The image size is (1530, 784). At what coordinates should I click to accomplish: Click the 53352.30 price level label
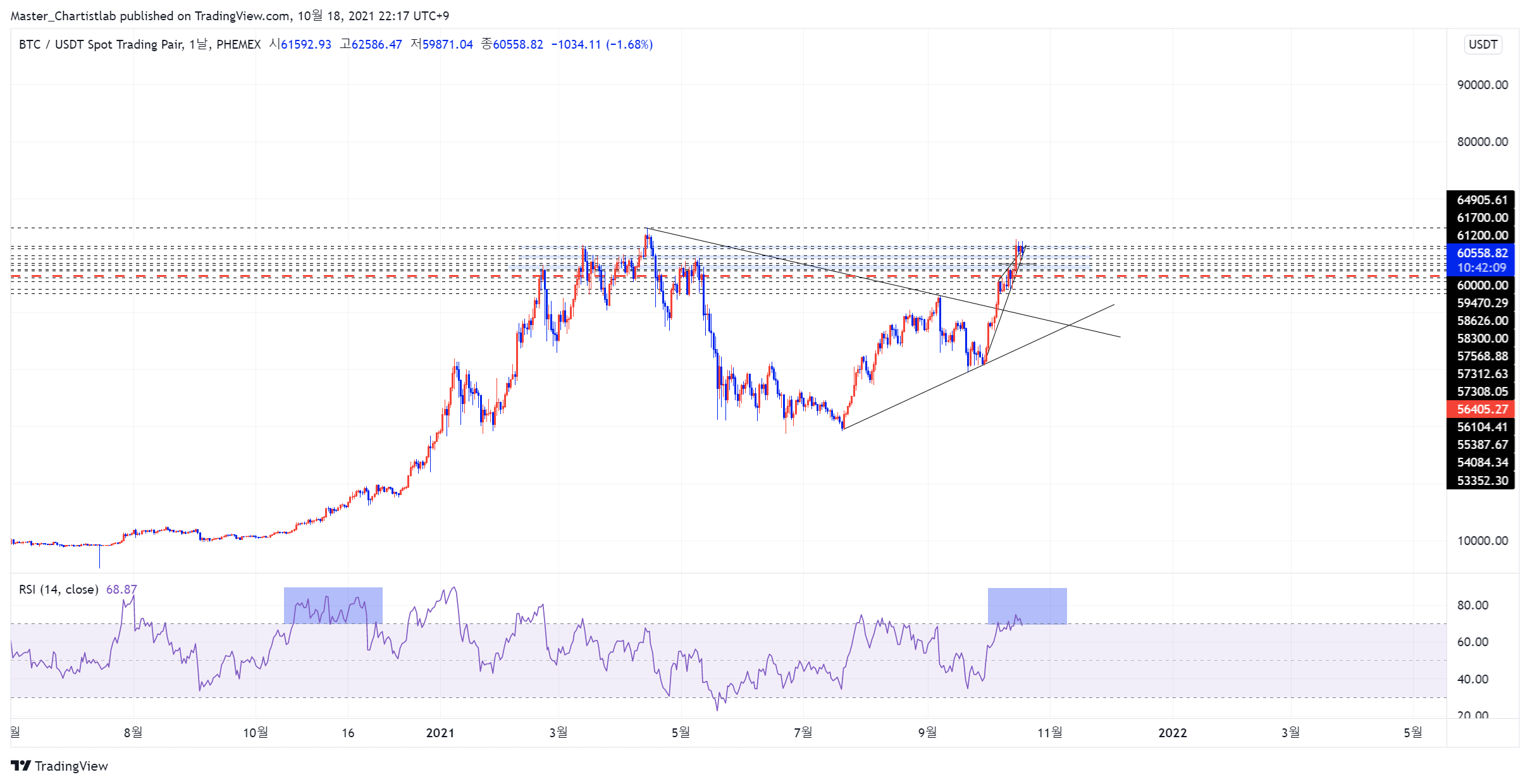pyautogui.click(x=1482, y=481)
